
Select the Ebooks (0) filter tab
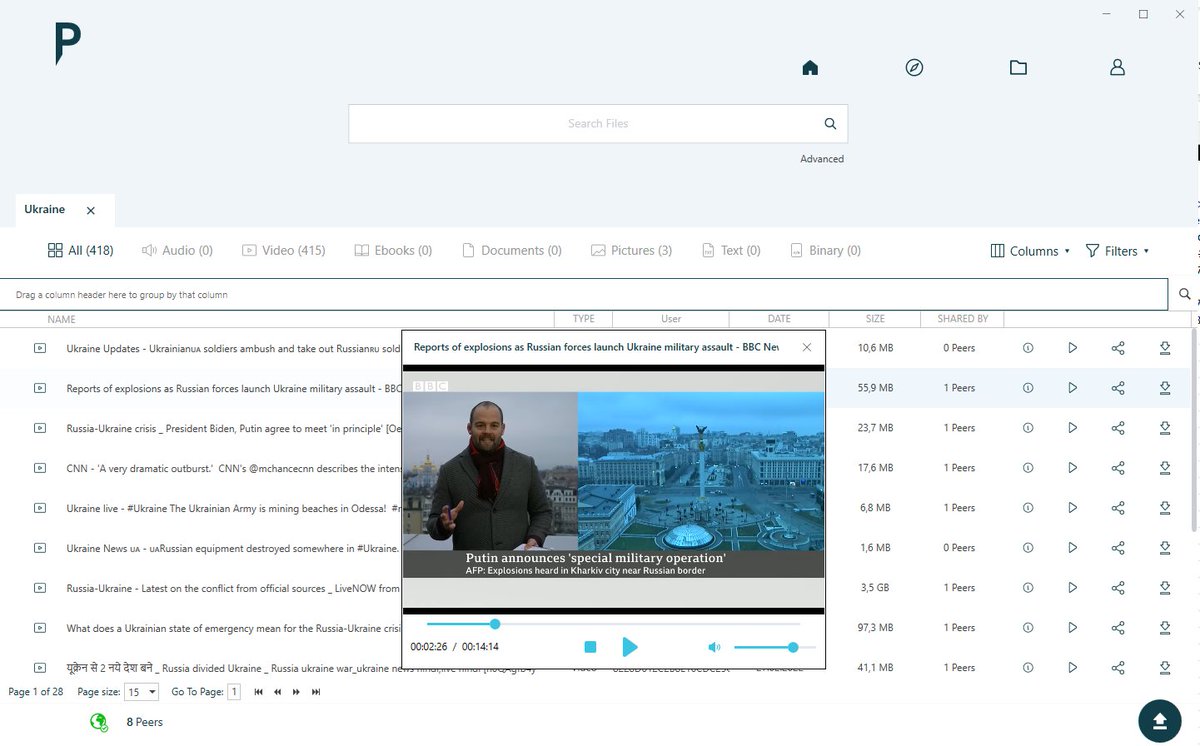(393, 251)
